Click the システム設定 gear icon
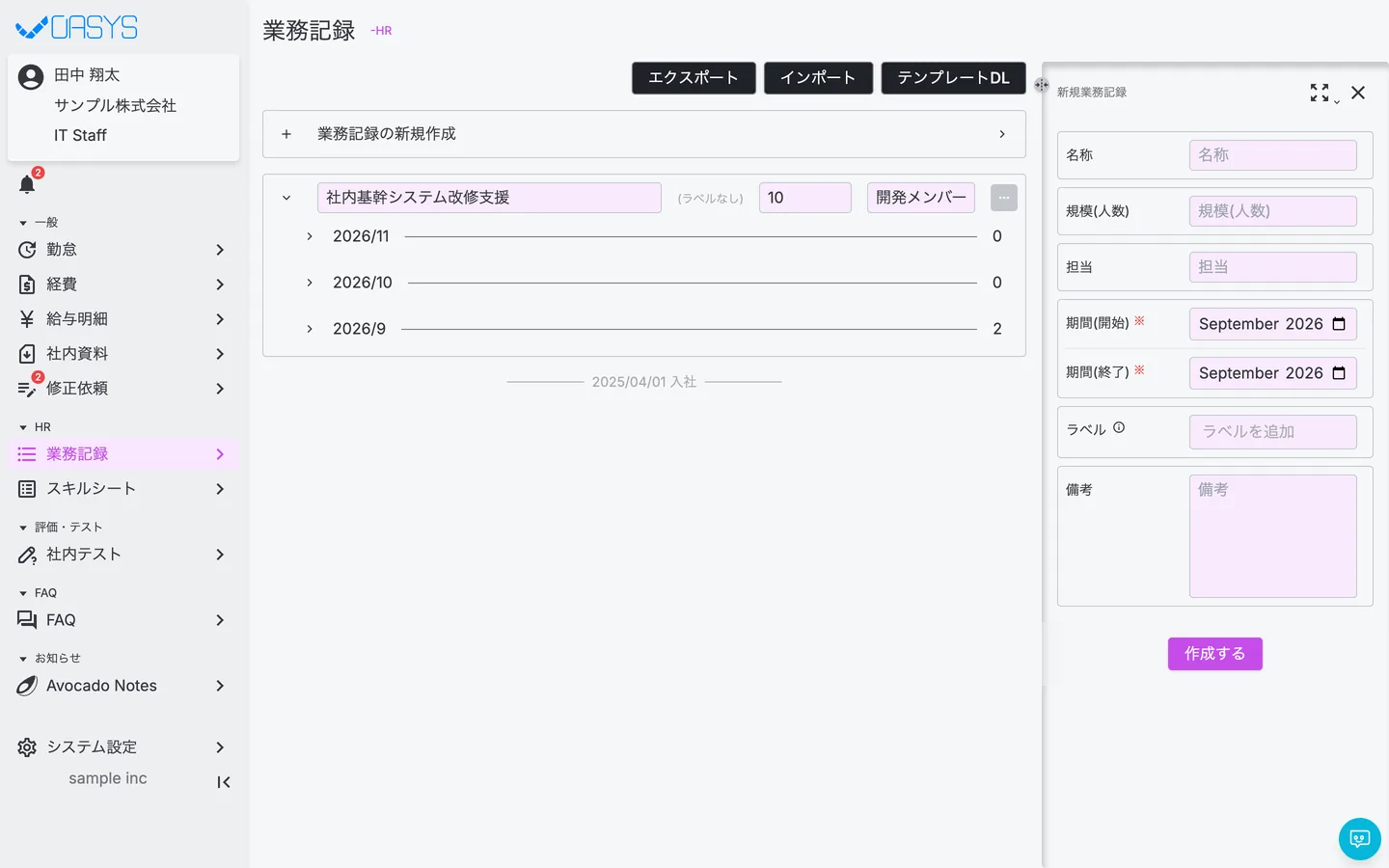Viewport: 1389px width, 868px height. (x=27, y=747)
